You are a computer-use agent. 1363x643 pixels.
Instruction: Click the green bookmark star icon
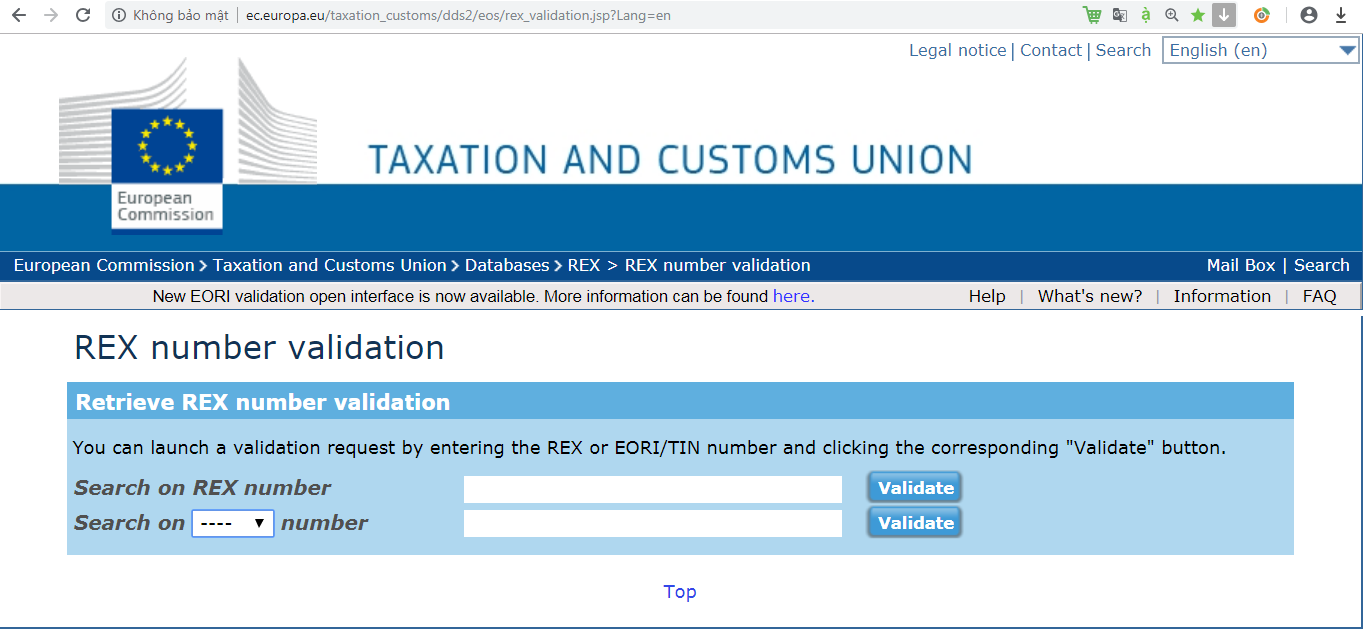coord(1197,15)
